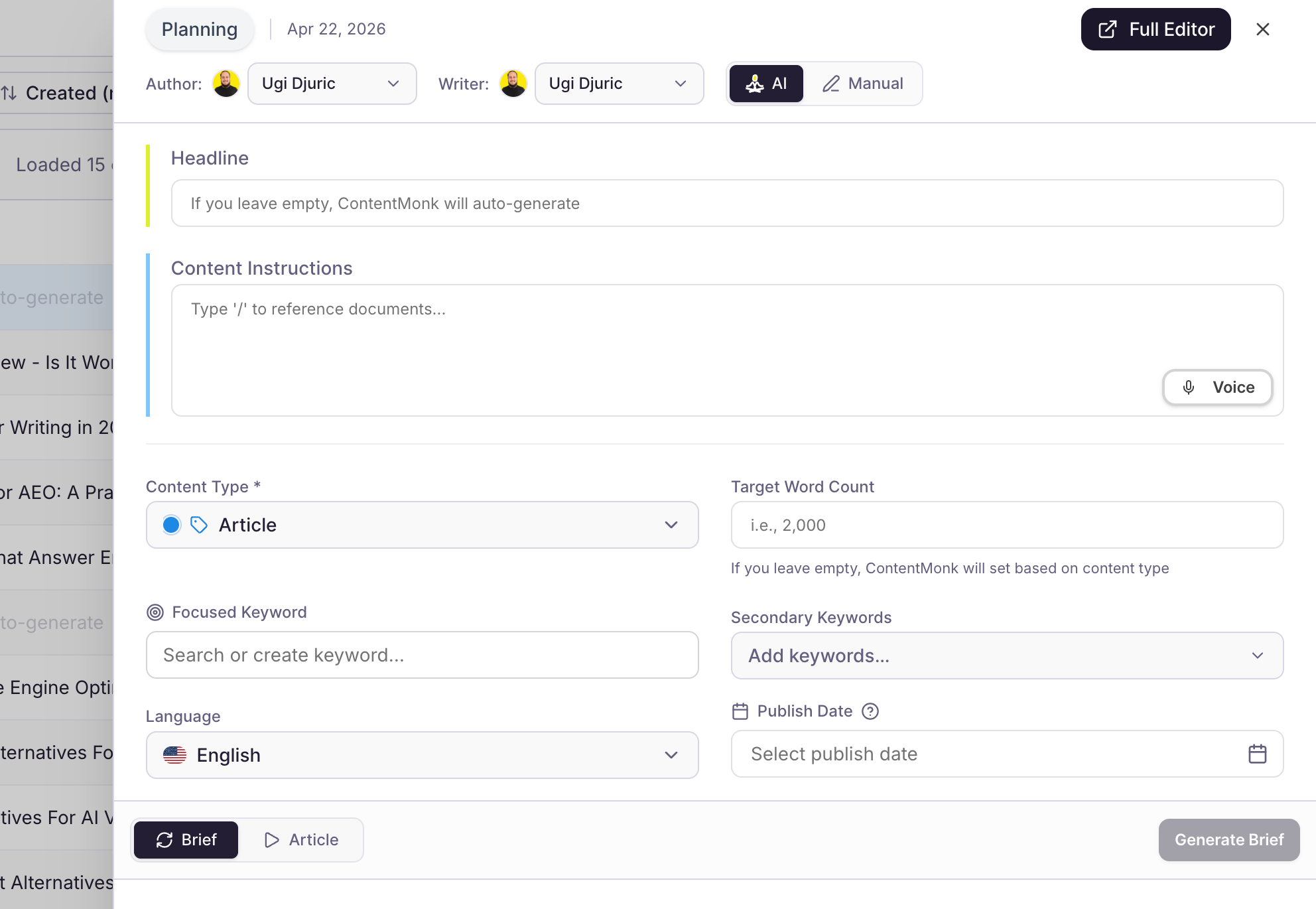Click the Focused Keyword target icon
This screenshot has height=909, width=1316.
(155, 612)
